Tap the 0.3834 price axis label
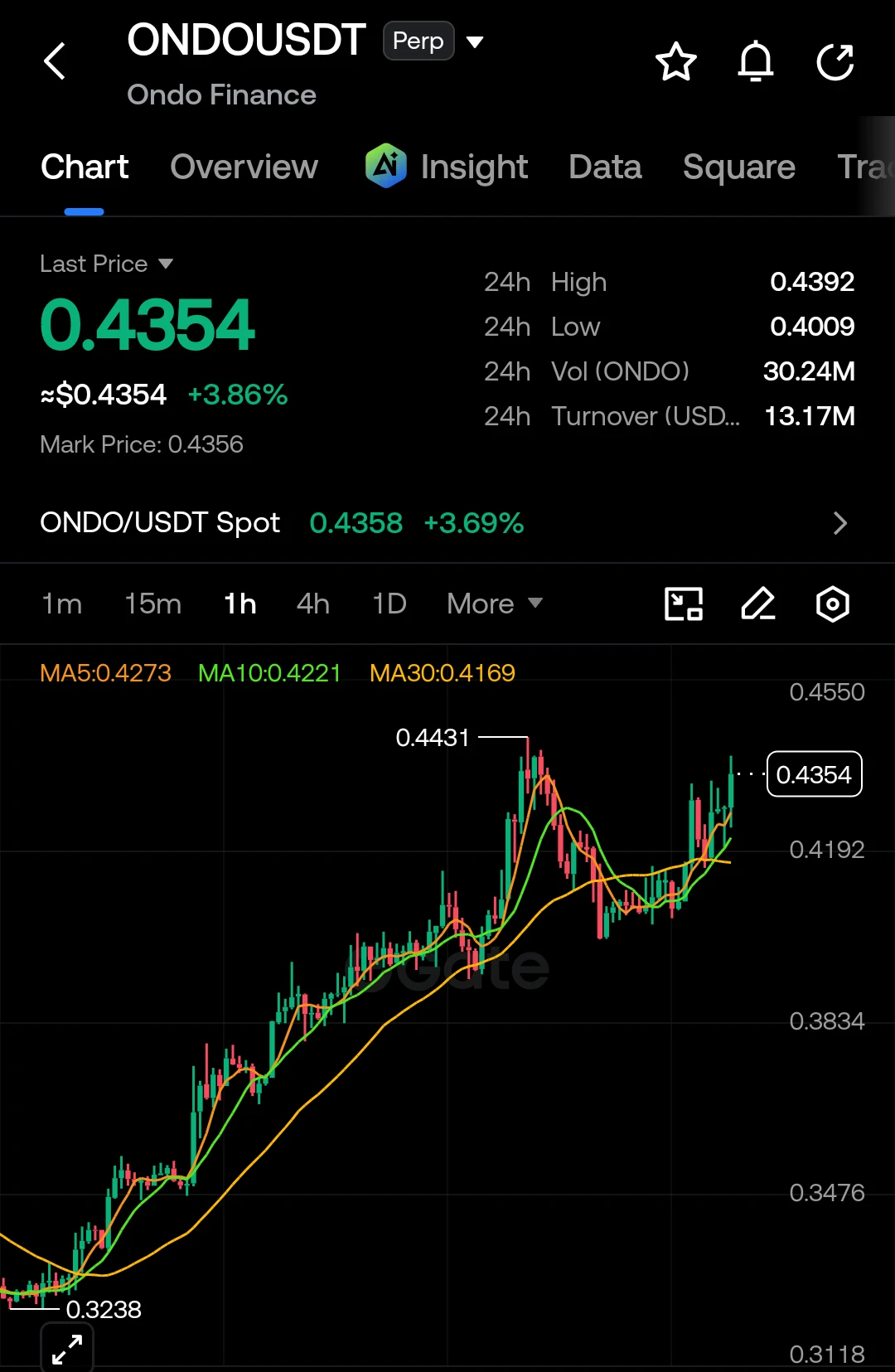Image resolution: width=895 pixels, height=1372 pixels. 827,1021
